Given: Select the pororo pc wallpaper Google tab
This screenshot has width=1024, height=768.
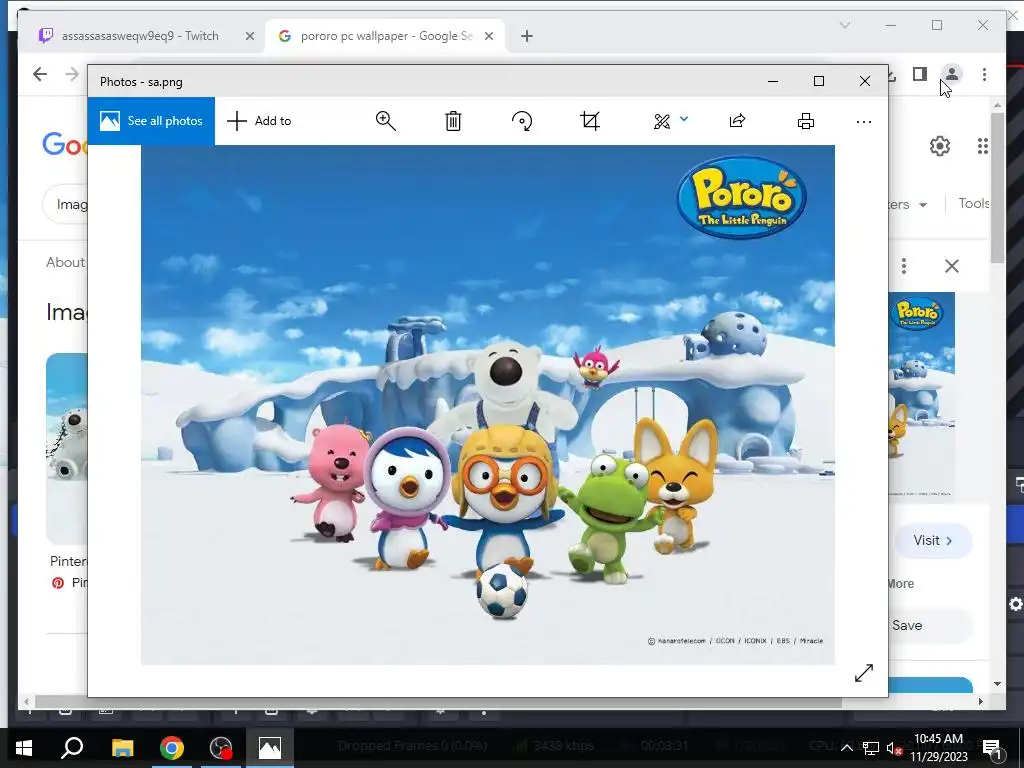Looking at the screenshot, I should (385, 36).
